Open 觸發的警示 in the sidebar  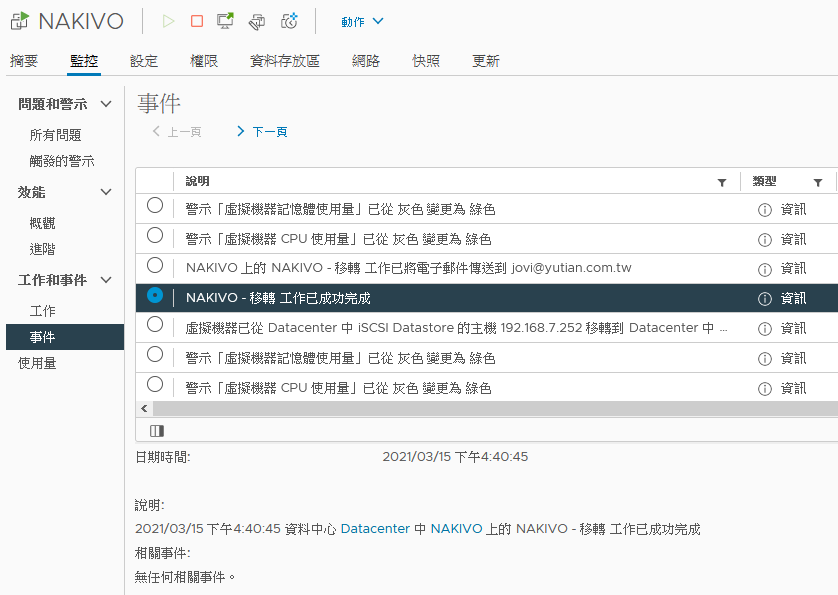(61, 161)
